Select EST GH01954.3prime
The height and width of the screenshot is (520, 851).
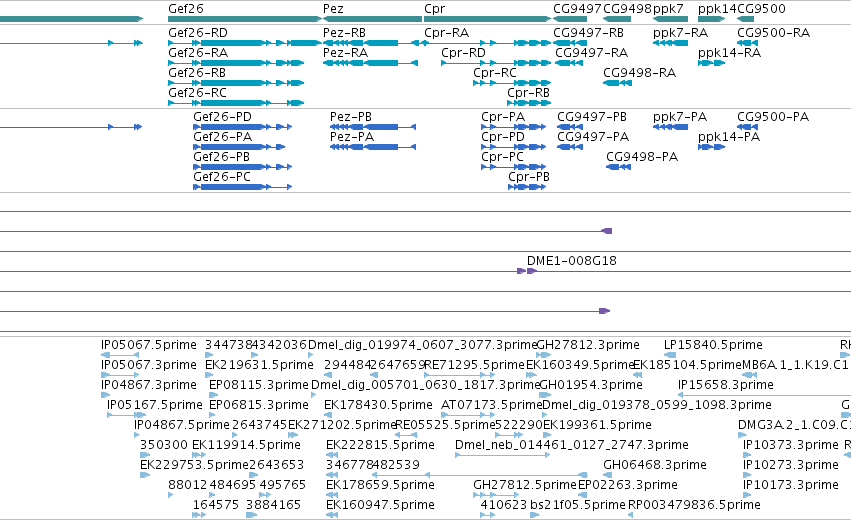(x=545, y=395)
